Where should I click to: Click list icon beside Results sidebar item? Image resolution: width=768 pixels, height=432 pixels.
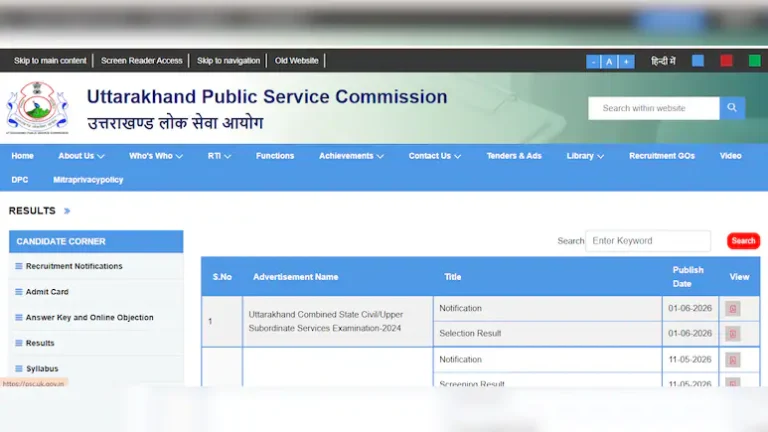19,343
